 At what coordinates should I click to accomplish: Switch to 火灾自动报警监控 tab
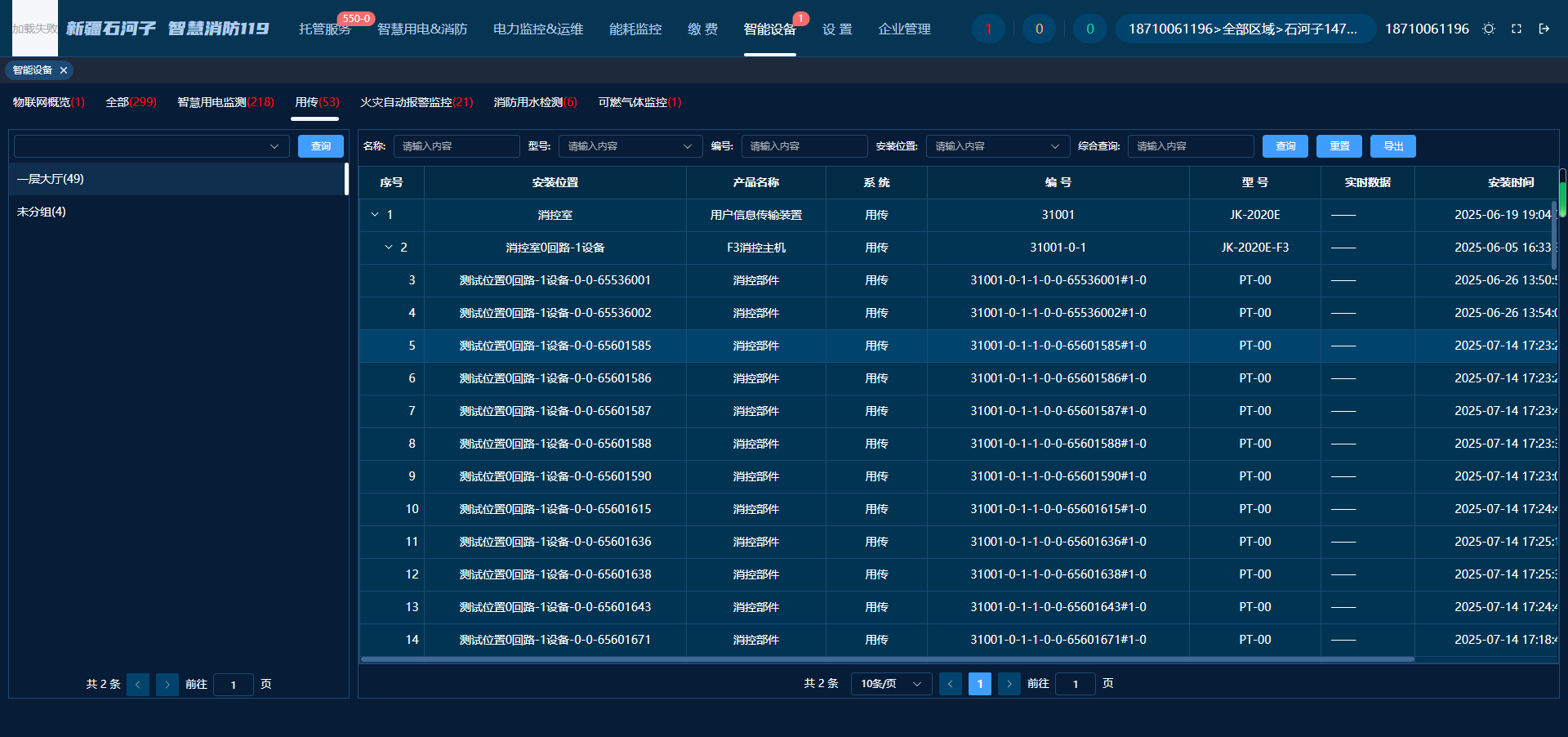(x=416, y=102)
